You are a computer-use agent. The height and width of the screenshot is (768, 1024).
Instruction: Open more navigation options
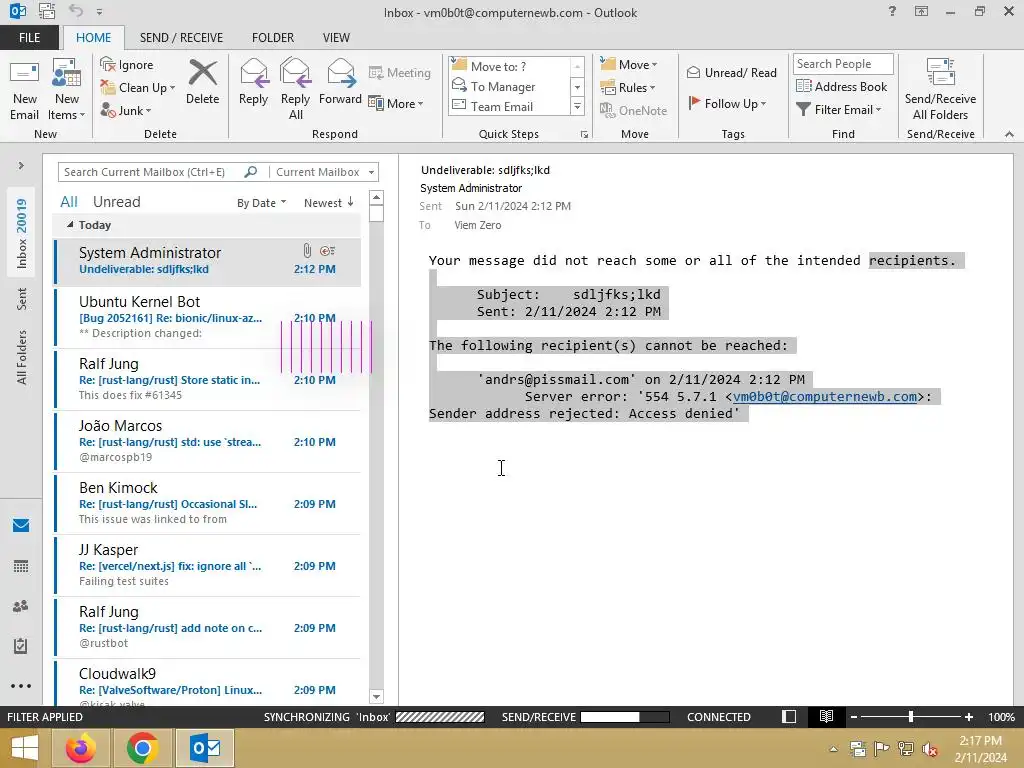[21, 686]
